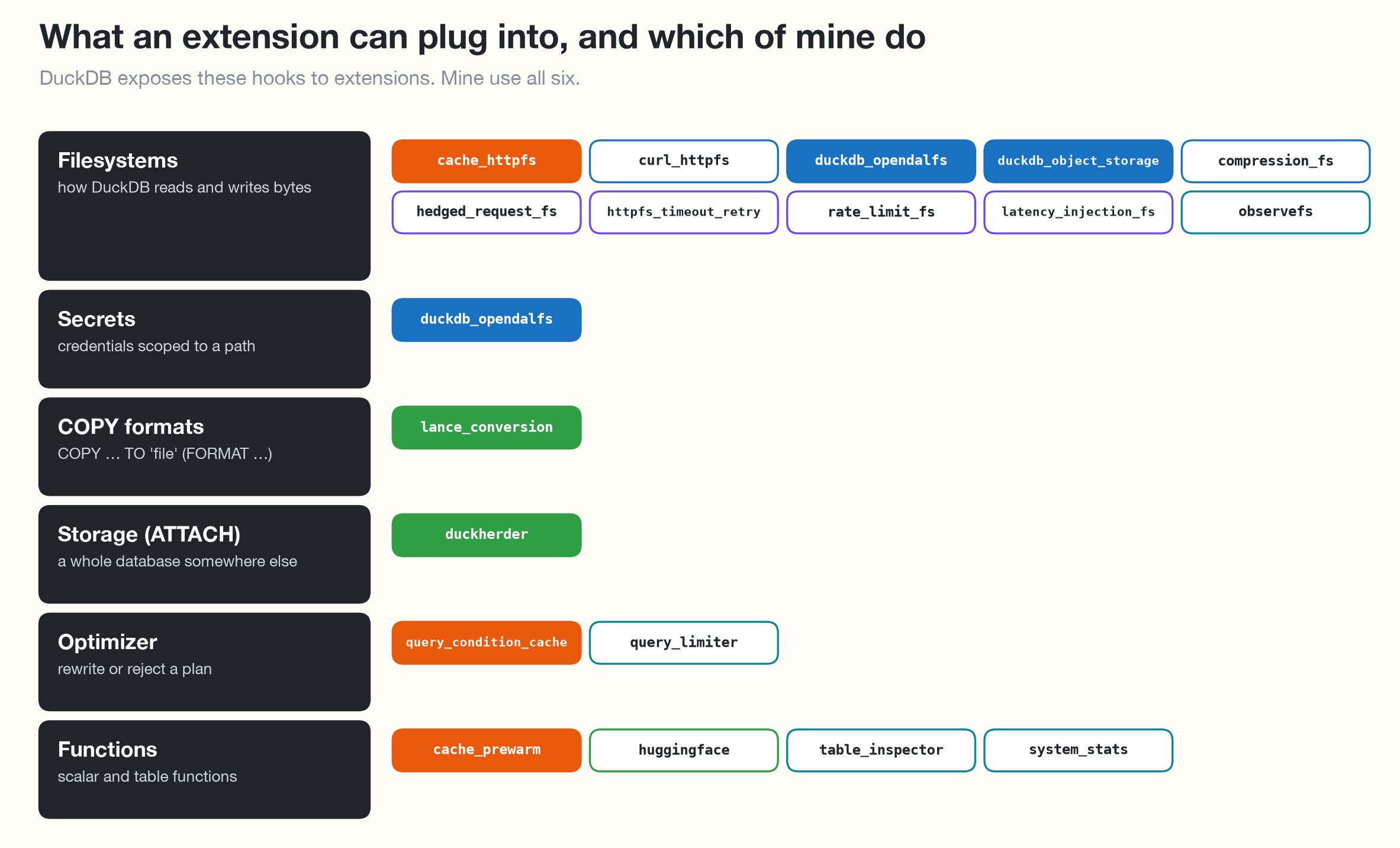Viewport: 1400px width, 848px height.
Task: Select the compression_fs chip
Action: (1276, 161)
